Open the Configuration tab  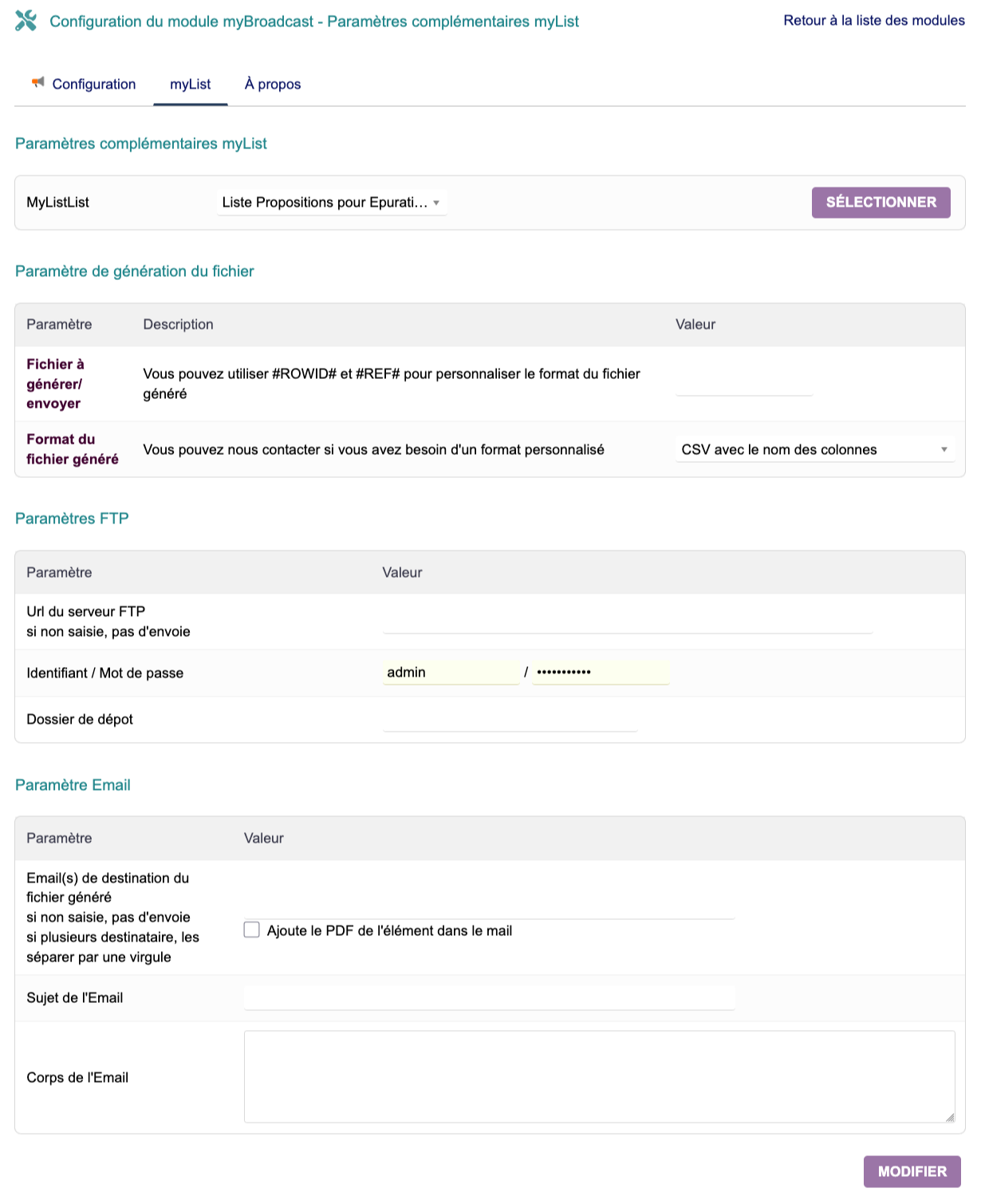tap(93, 85)
